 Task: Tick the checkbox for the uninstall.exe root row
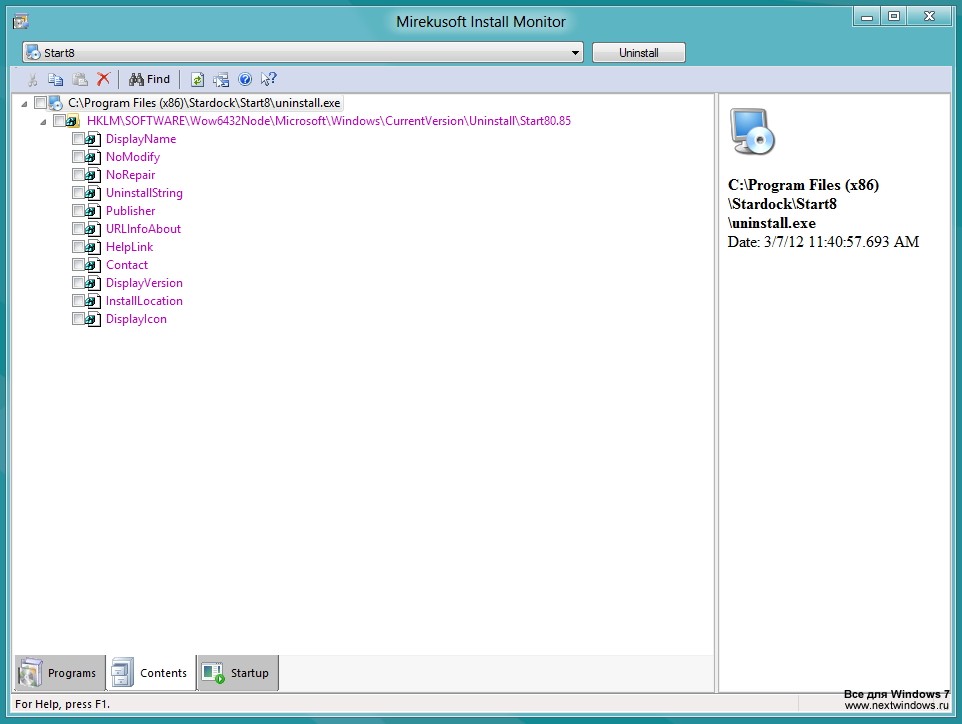coord(40,102)
